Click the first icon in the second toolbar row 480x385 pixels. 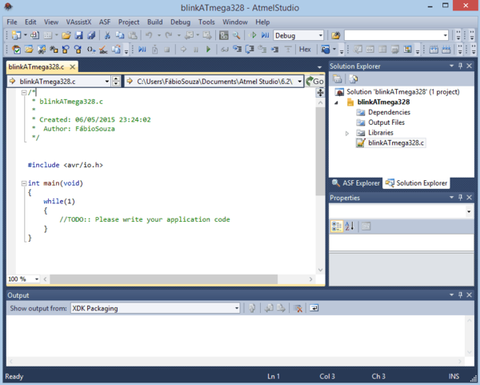point(16,49)
